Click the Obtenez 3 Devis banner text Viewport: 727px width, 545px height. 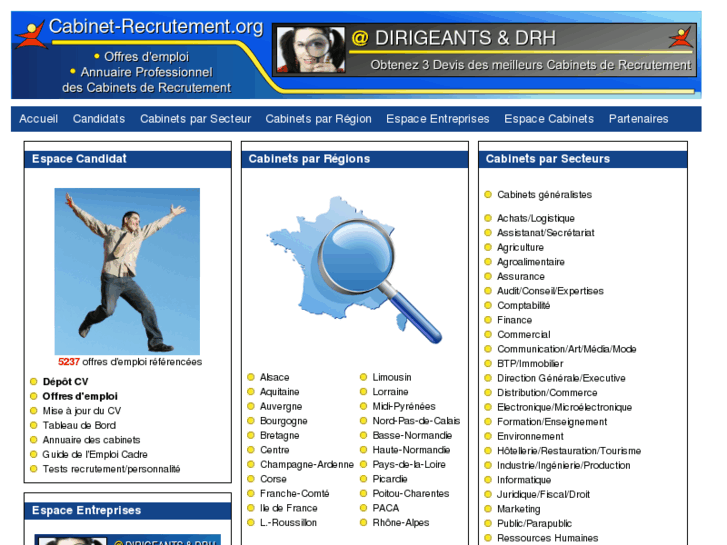530,66
